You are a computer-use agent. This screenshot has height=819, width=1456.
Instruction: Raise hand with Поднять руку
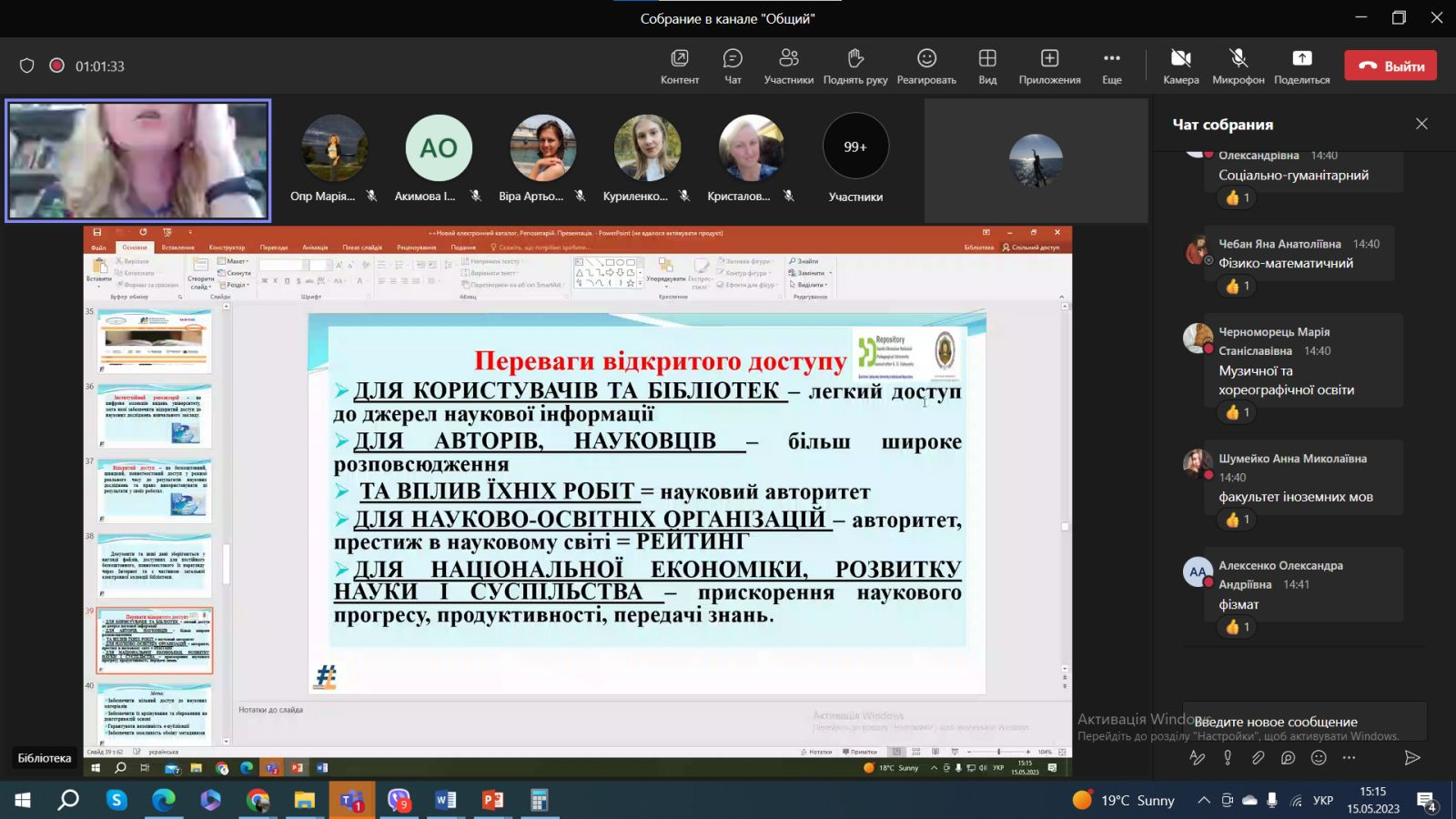[x=854, y=59]
